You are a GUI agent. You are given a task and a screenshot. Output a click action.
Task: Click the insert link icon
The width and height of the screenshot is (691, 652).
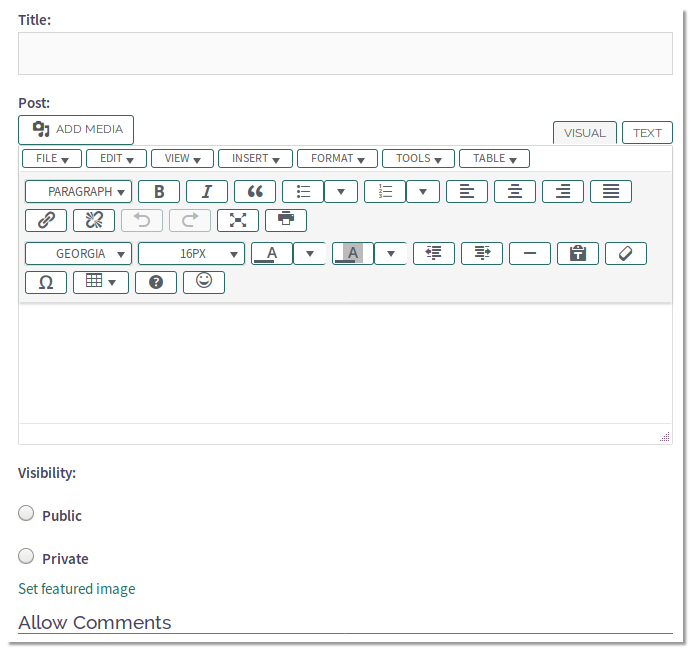[46, 220]
